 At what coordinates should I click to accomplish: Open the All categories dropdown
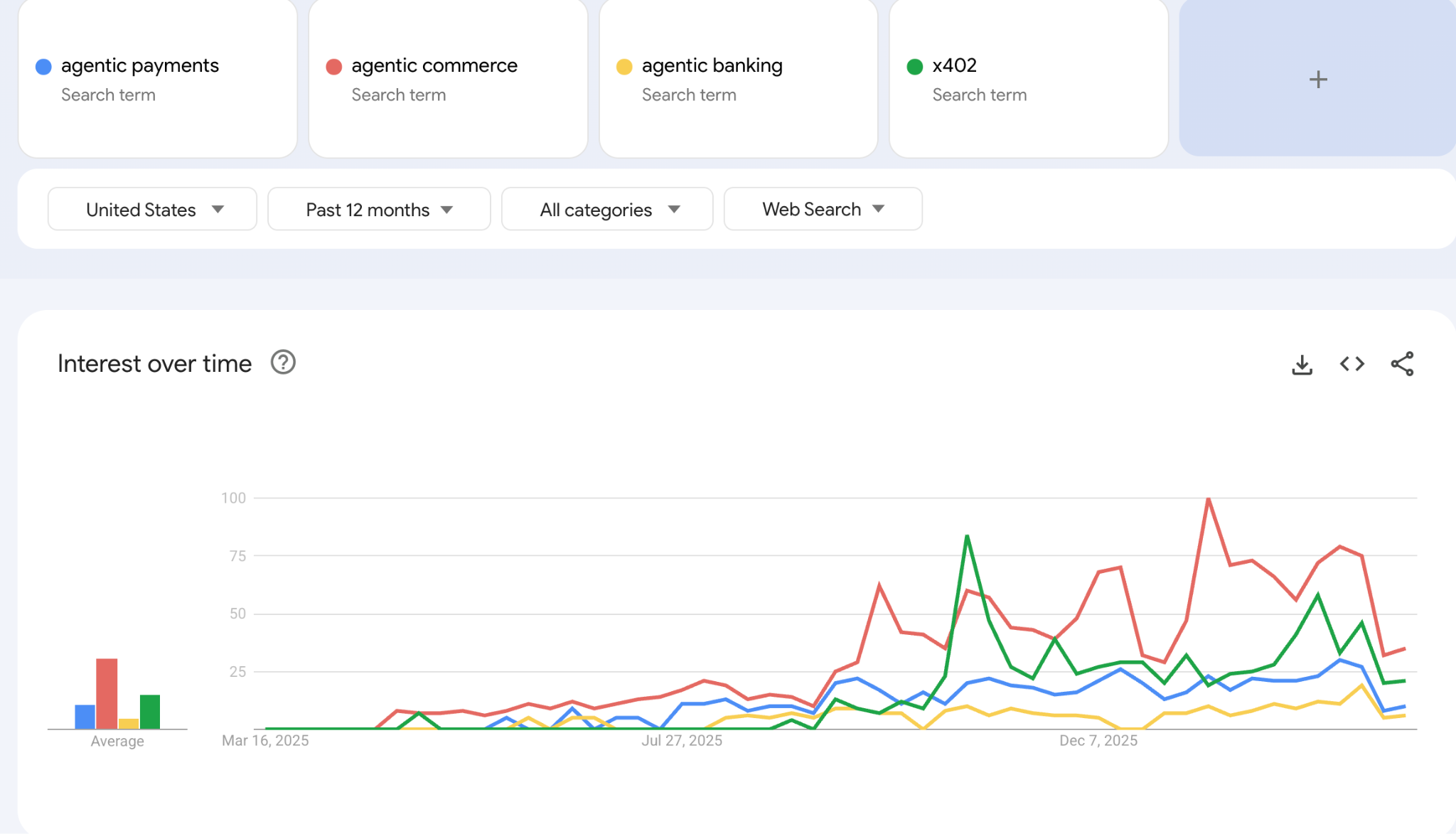coord(607,209)
